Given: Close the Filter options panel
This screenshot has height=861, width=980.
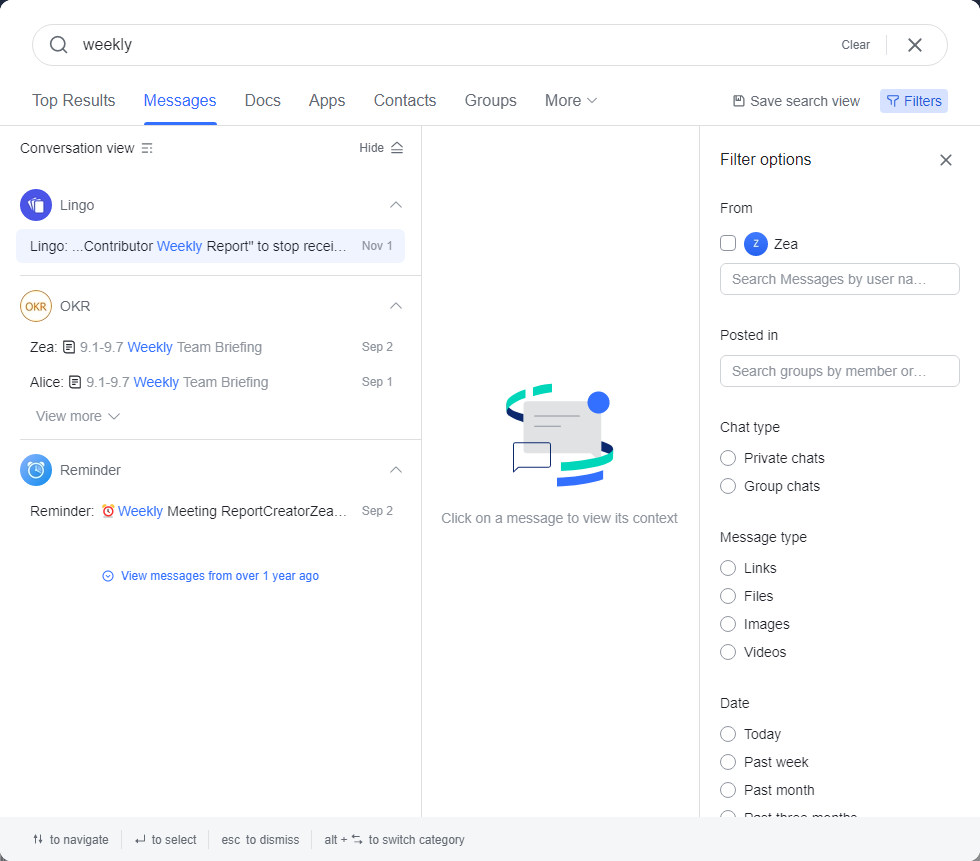Looking at the screenshot, I should pyautogui.click(x=945, y=160).
